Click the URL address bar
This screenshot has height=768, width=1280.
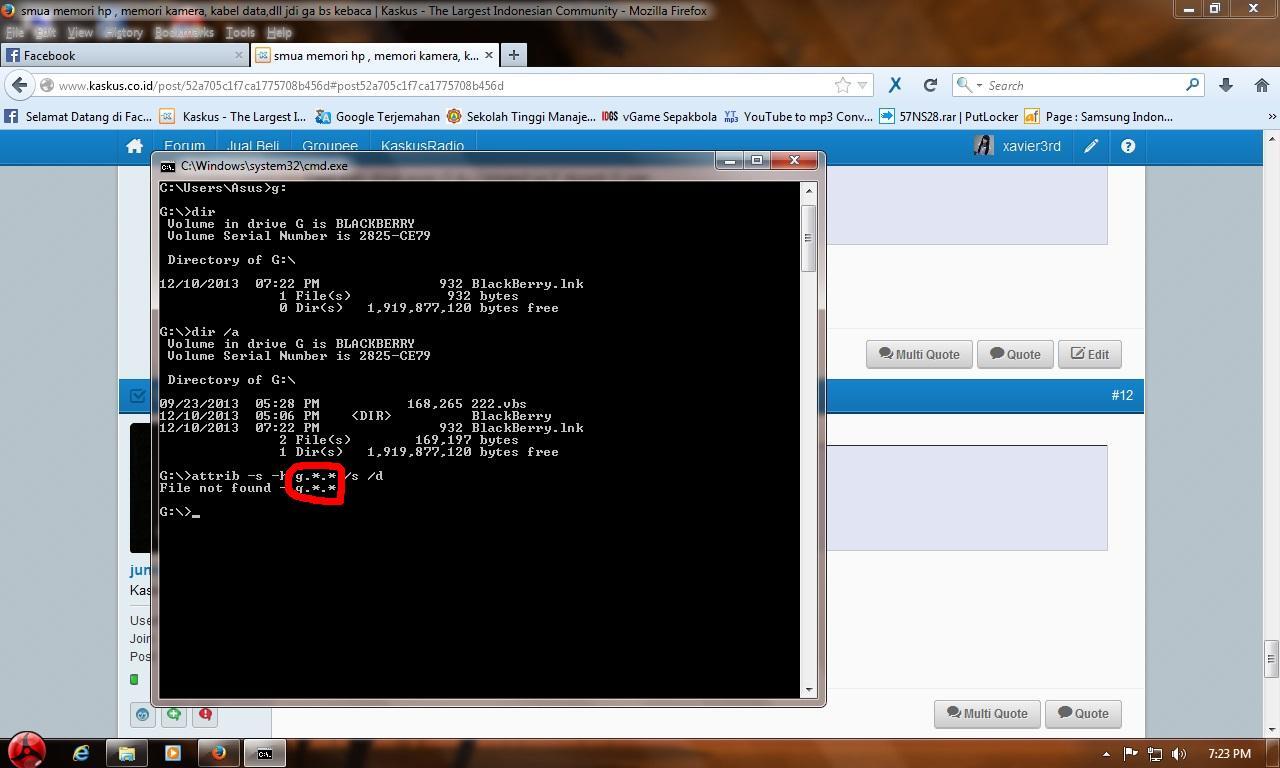[x=440, y=85]
